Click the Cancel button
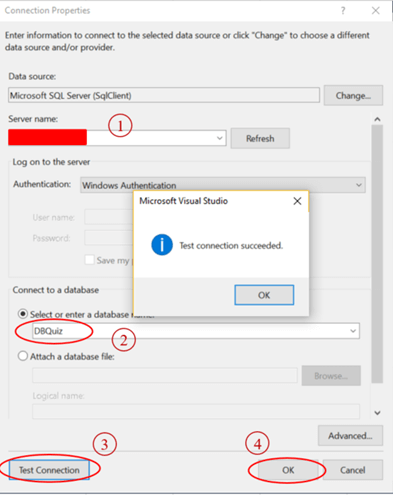This screenshot has width=393, height=495. [353, 470]
